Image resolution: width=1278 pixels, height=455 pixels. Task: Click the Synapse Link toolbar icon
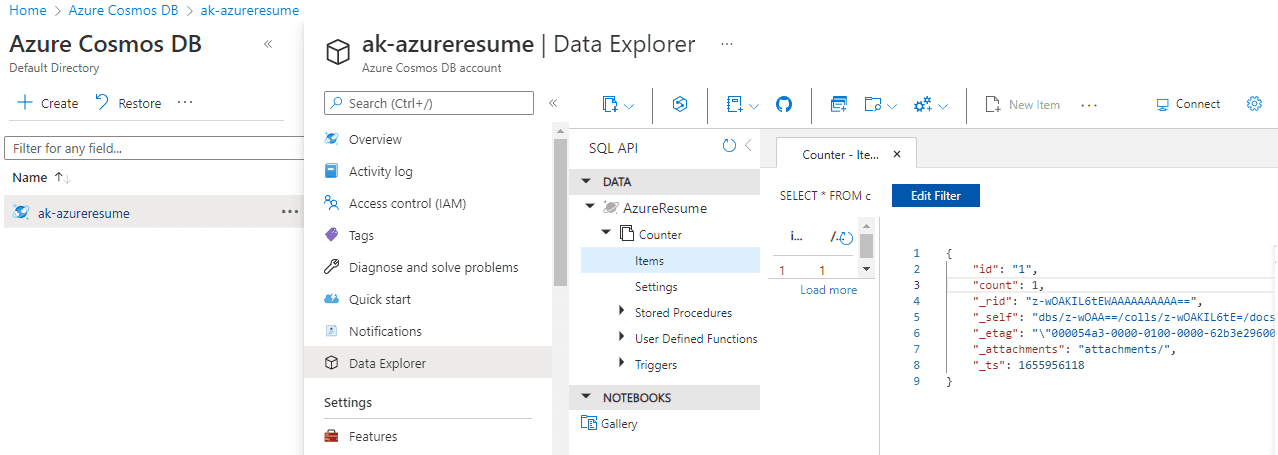coord(680,104)
